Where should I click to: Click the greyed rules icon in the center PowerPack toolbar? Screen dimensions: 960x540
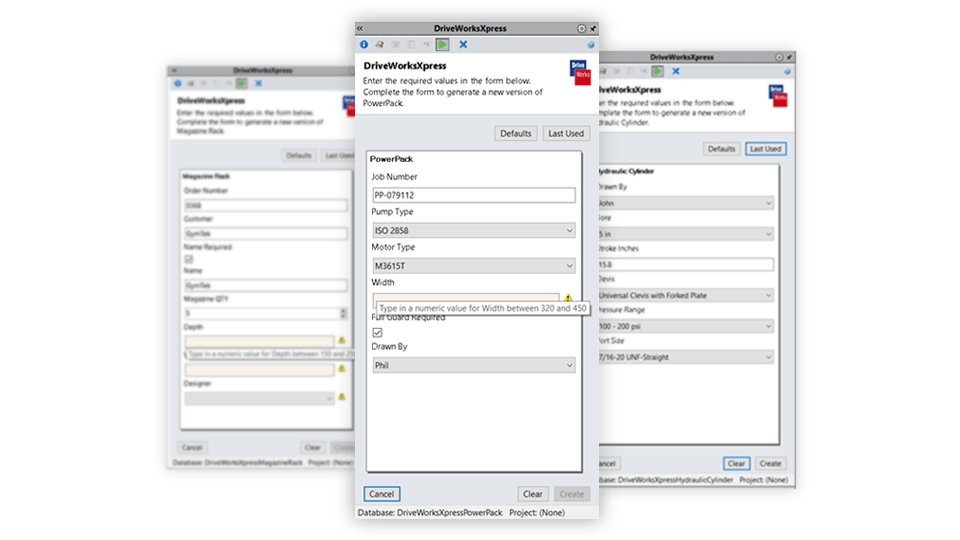(427, 44)
